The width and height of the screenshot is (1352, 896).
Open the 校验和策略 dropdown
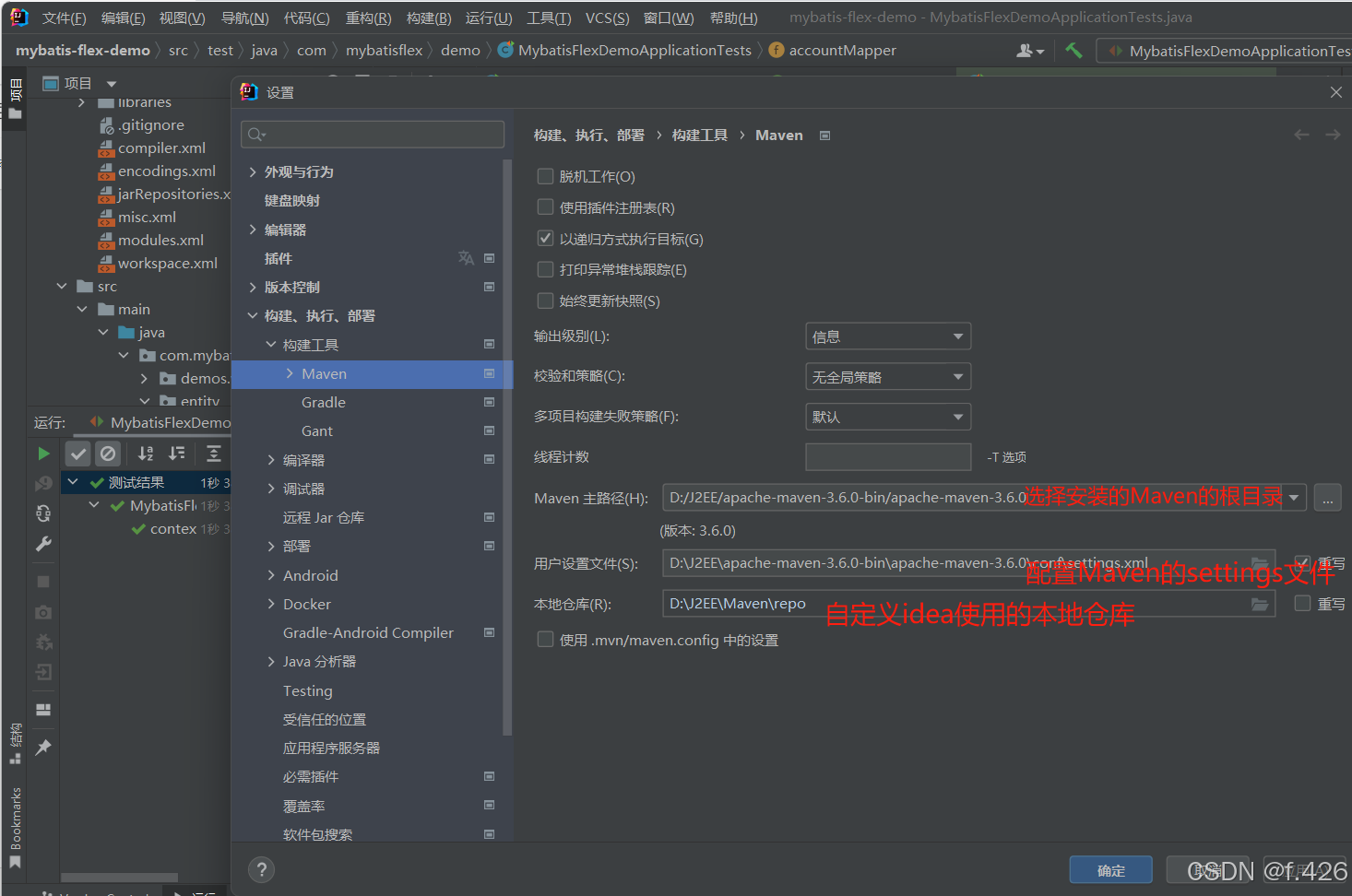click(x=888, y=376)
